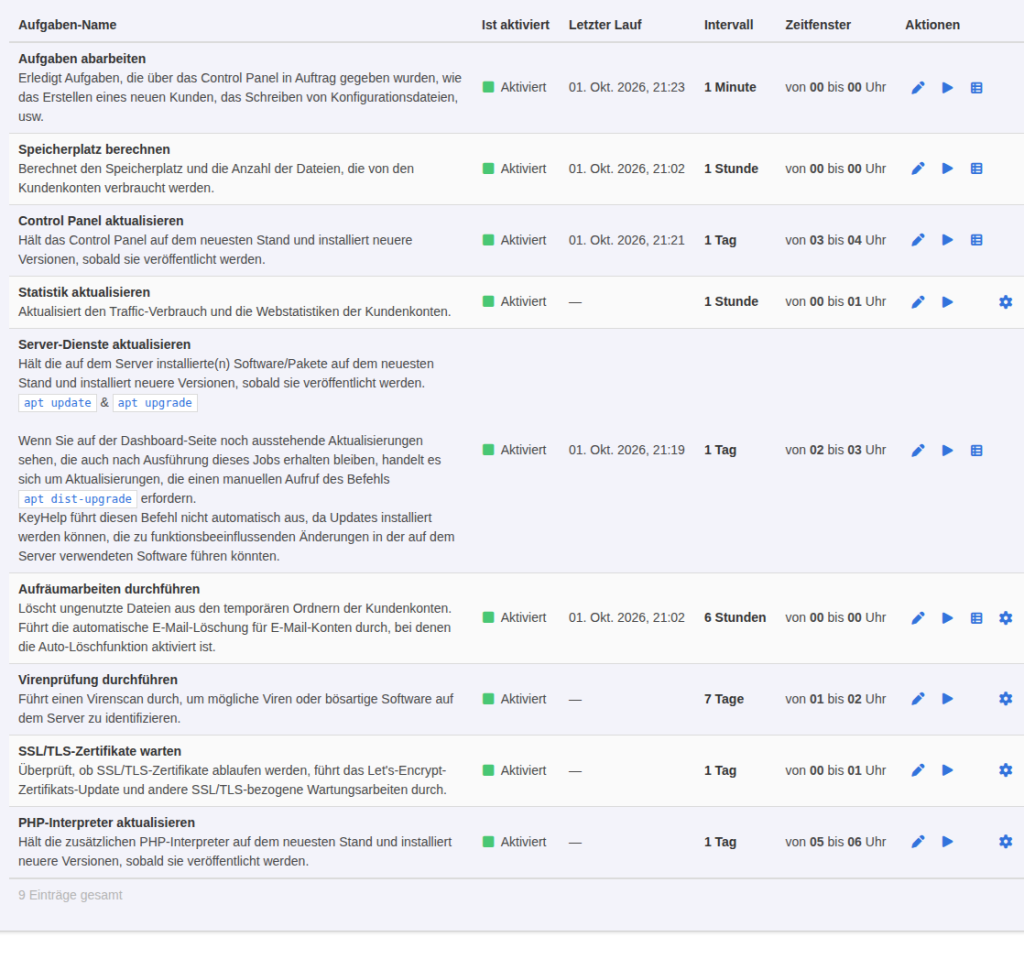Edit the 'PHP-Interpreter aktualisieren' task
Image resolution: width=1024 pixels, height=959 pixels.
pos(918,841)
